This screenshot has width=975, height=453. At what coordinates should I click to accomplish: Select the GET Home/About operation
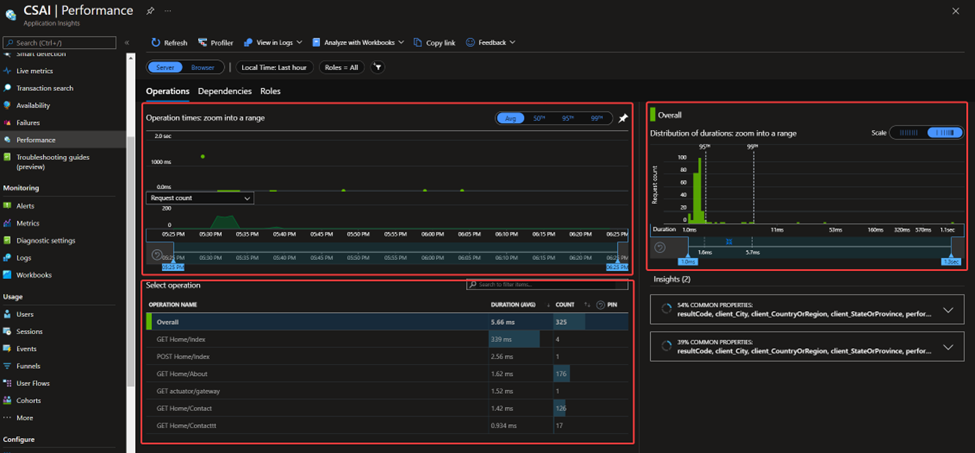pos(387,374)
